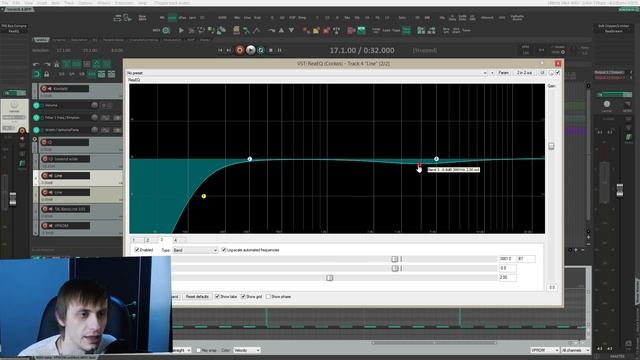This screenshot has height=360, width=640.
Task: Arm the selected Line track for recording
Action: 45,176
